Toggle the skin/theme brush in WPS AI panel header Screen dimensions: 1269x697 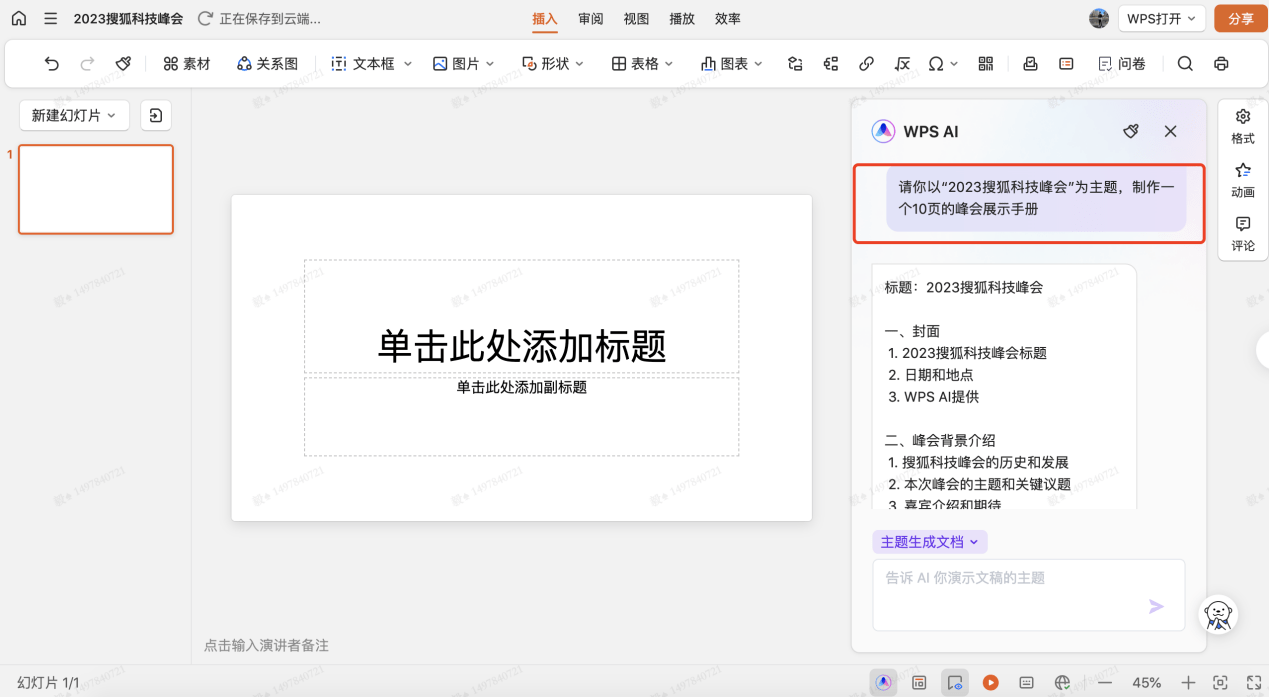[1131, 131]
